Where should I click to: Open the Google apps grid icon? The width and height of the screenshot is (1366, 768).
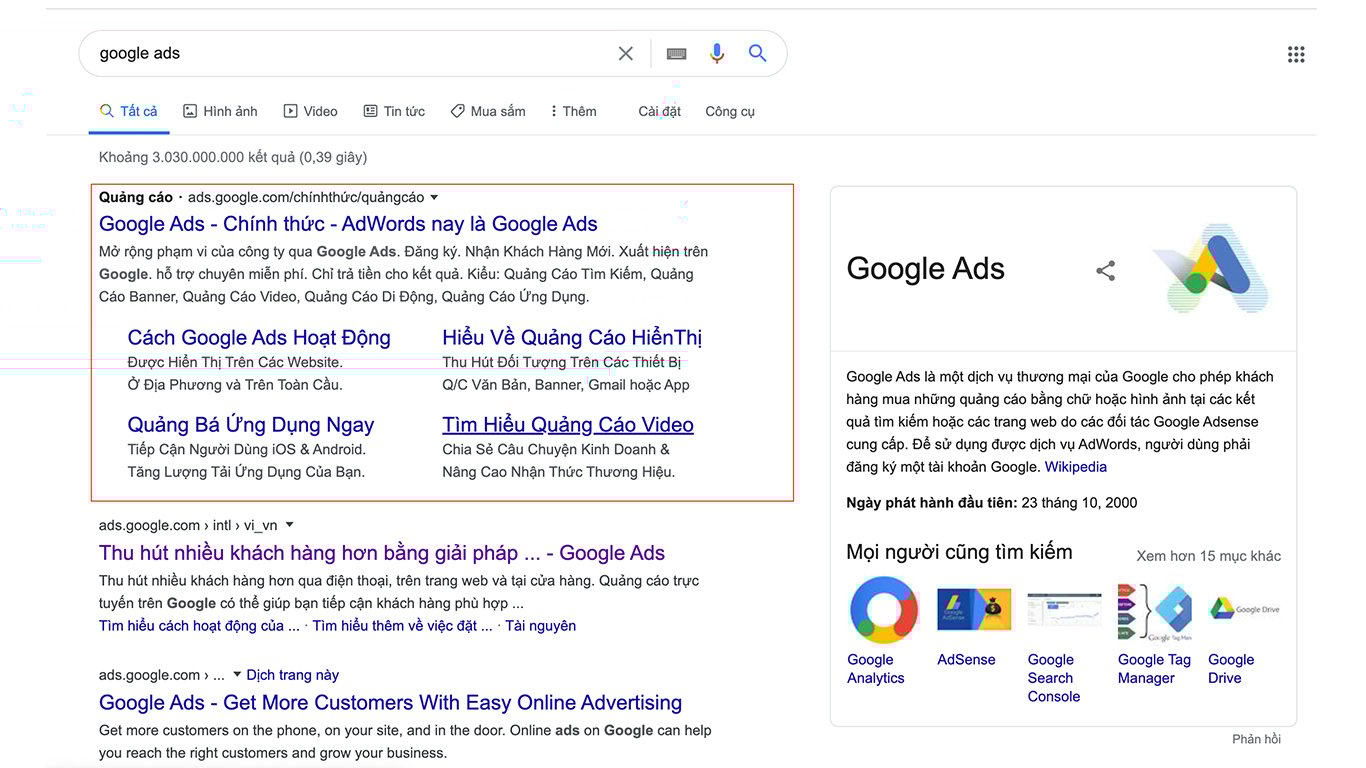pos(1296,53)
